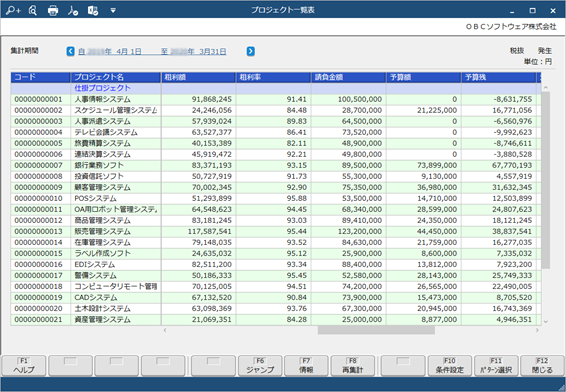Click the printer icon
This screenshot has width=566, height=392.
(53, 10)
